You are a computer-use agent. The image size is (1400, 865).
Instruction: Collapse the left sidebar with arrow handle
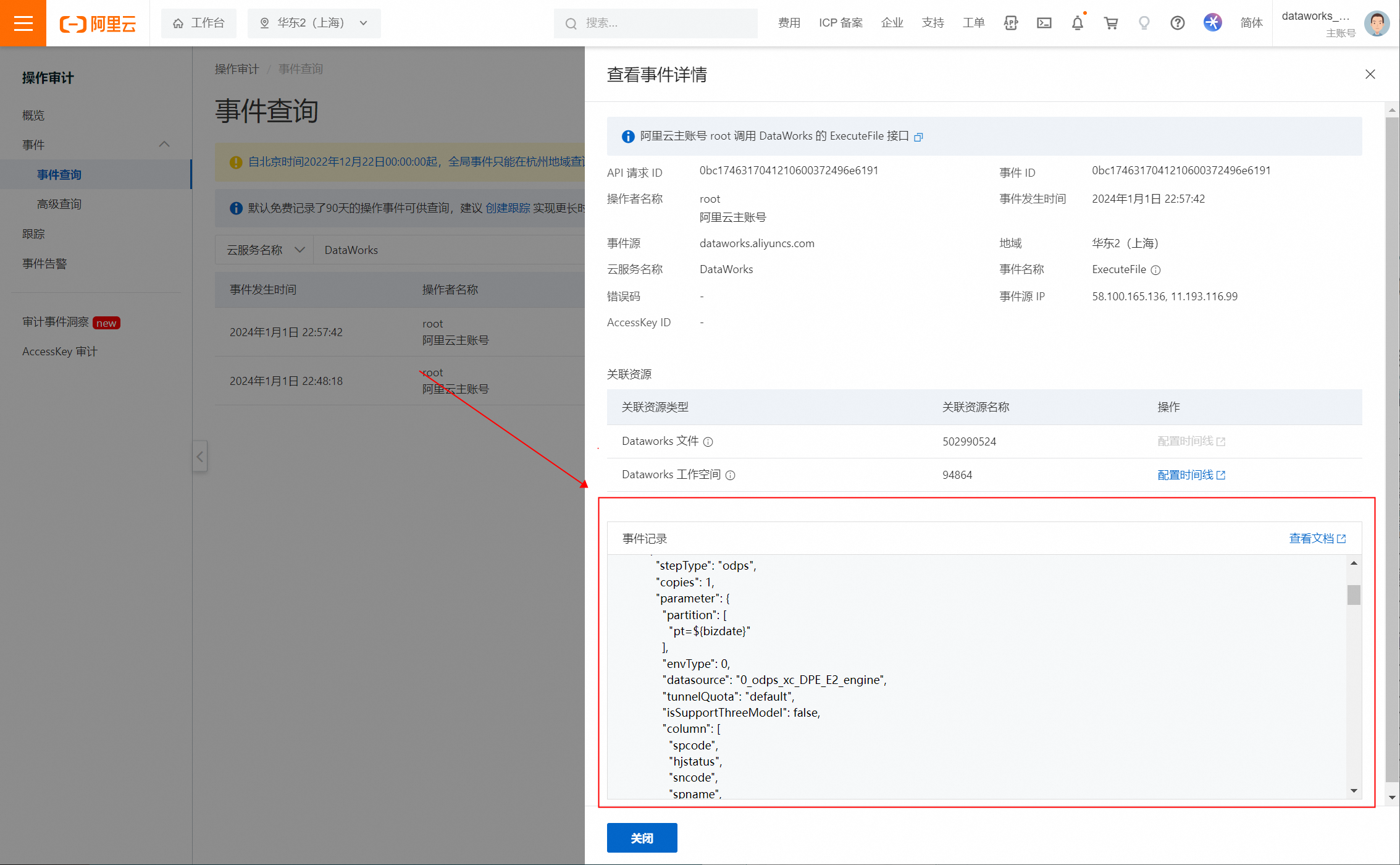(199, 457)
